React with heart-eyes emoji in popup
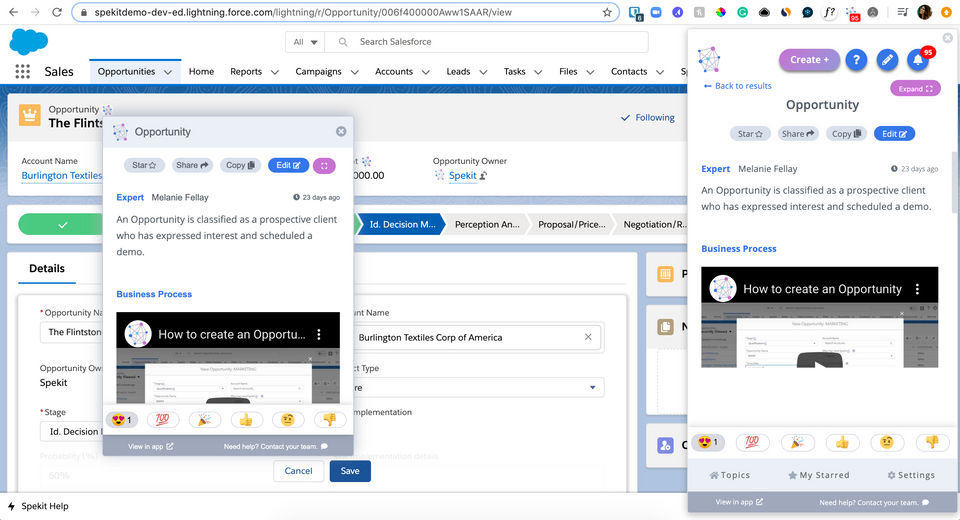 122,420
